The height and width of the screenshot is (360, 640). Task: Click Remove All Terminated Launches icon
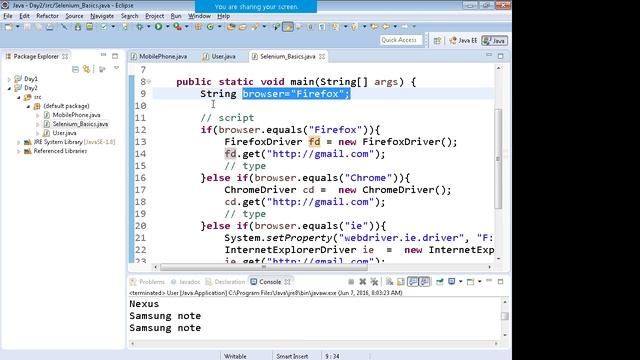(x=374, y=282)
